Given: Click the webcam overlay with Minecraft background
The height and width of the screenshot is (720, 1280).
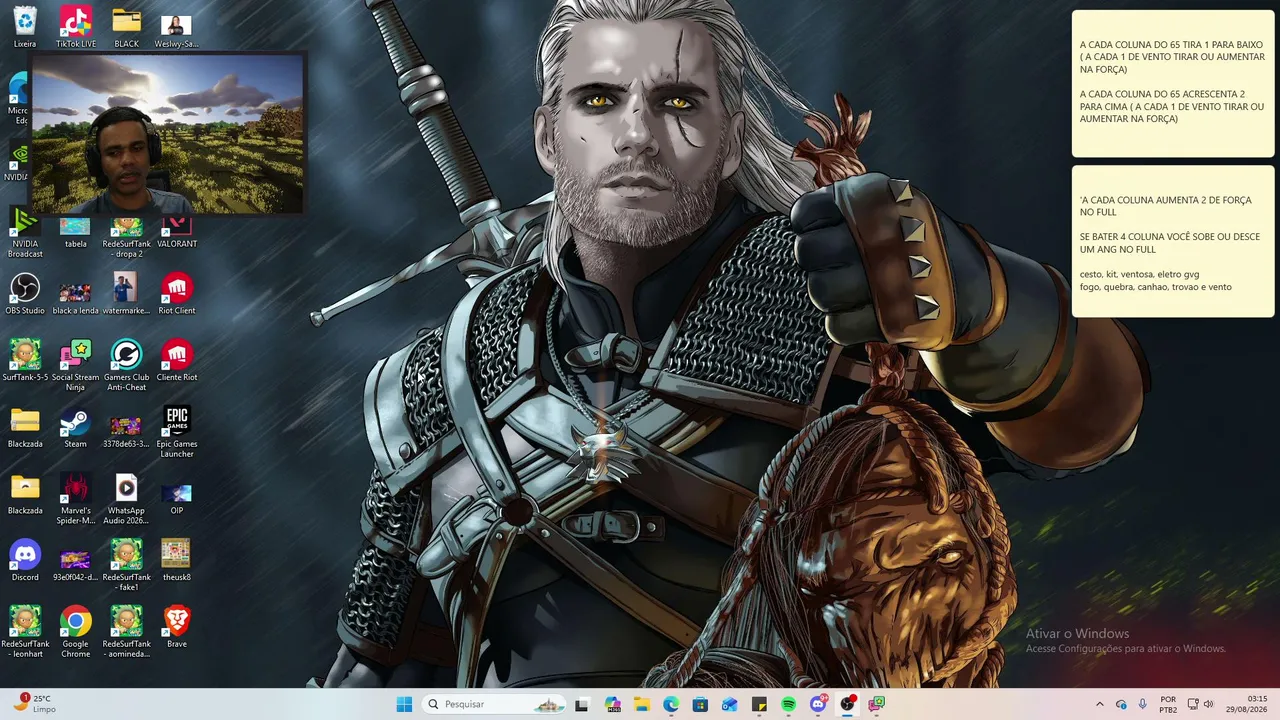Looking at the screenshot, I should [167, 133].
